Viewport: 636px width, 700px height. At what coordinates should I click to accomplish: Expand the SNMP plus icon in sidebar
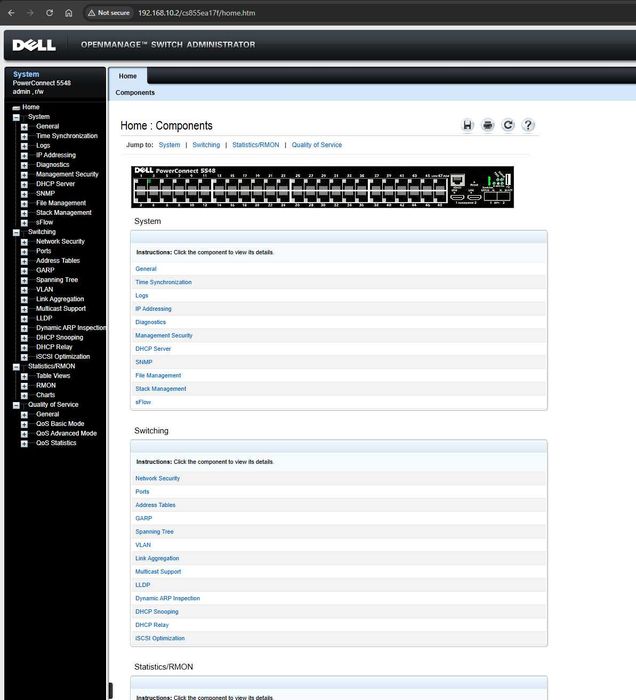(x=24, y=194)
